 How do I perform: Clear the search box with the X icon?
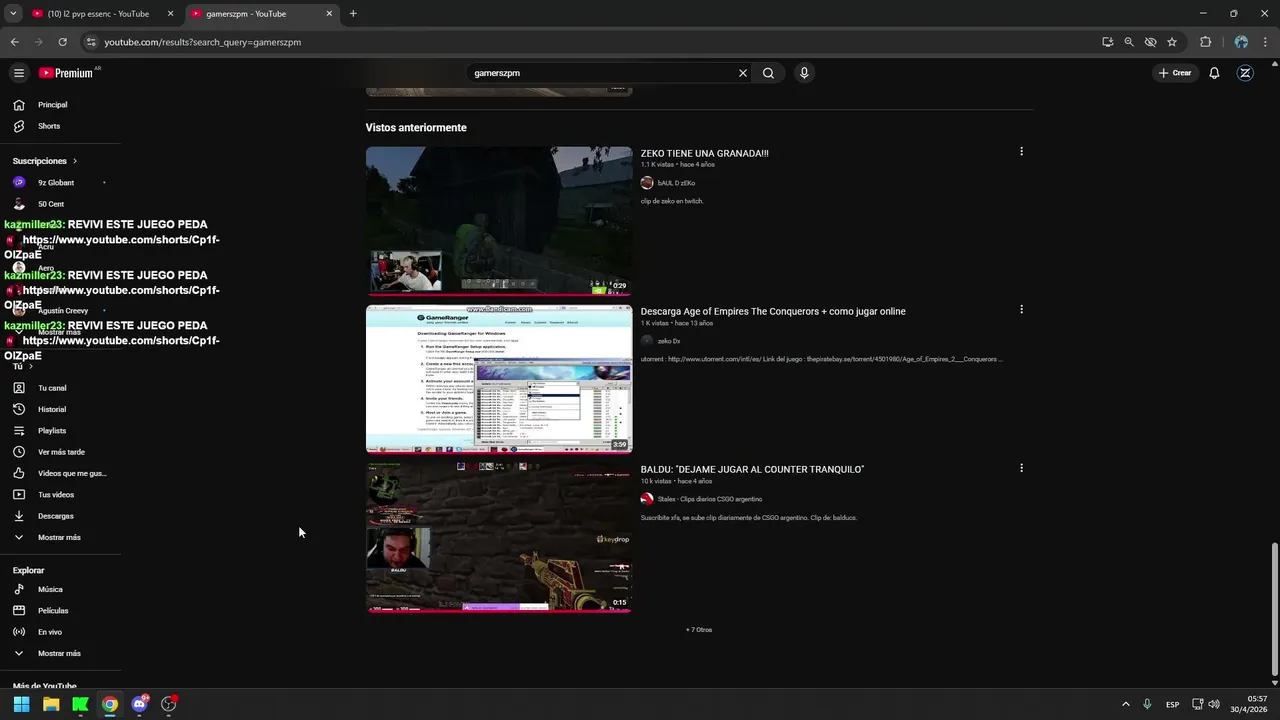tap(743, 73)
